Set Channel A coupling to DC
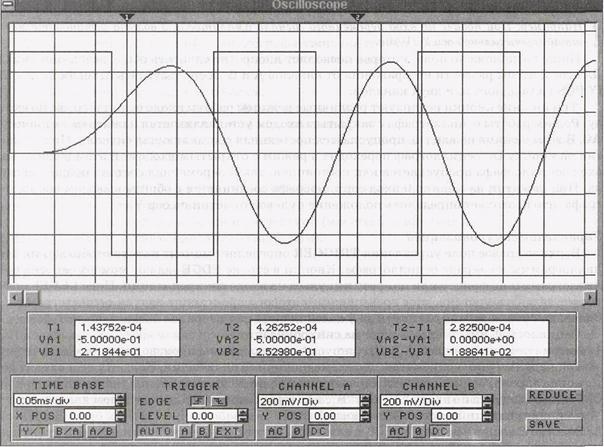The image size is (604, 447). pos(319,431)
